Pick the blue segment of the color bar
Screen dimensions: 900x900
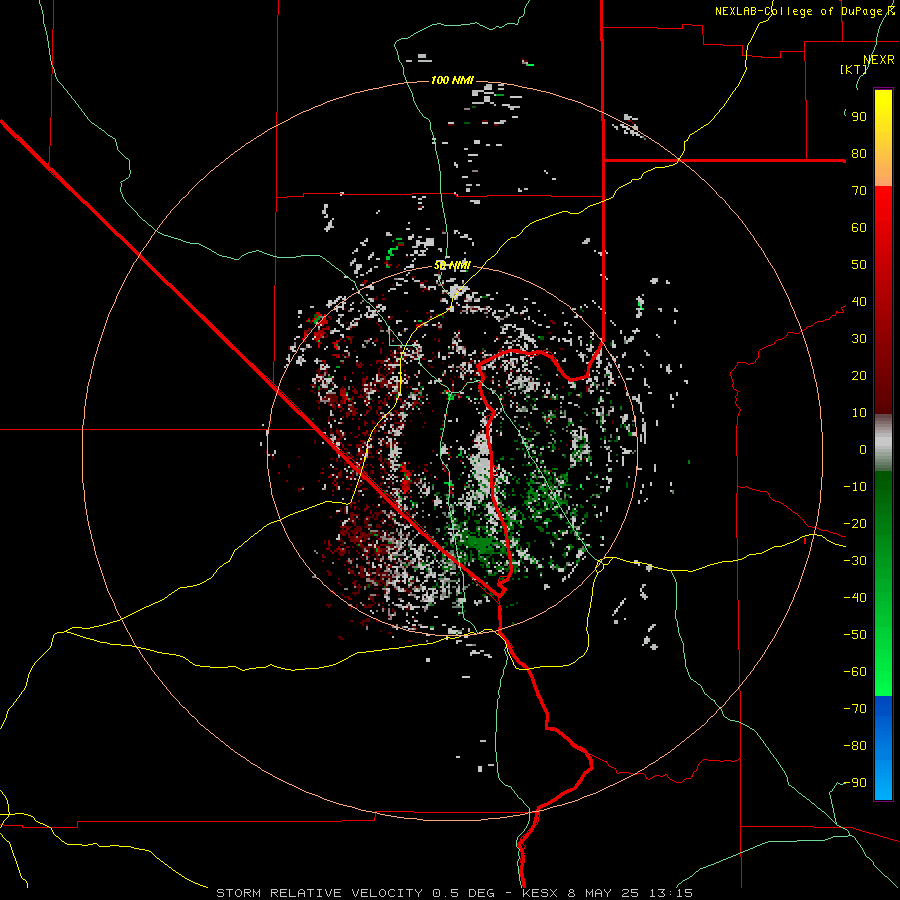point(883,748)
